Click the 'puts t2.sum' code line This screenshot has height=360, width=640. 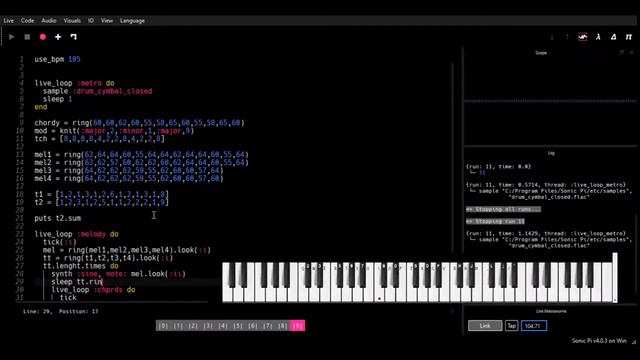point(58,218)
